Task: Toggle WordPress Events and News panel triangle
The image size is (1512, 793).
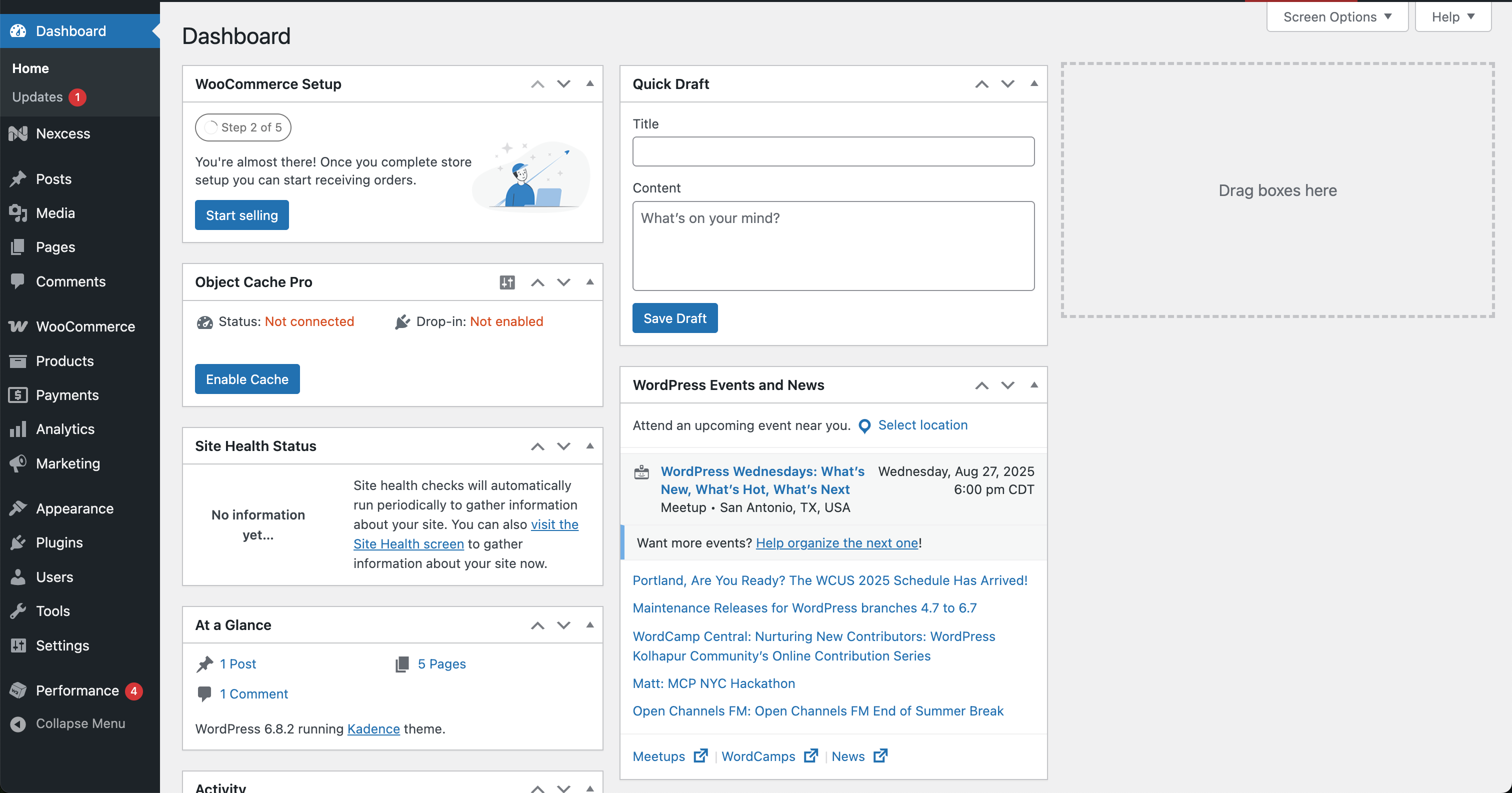Action: point(1034,385)
